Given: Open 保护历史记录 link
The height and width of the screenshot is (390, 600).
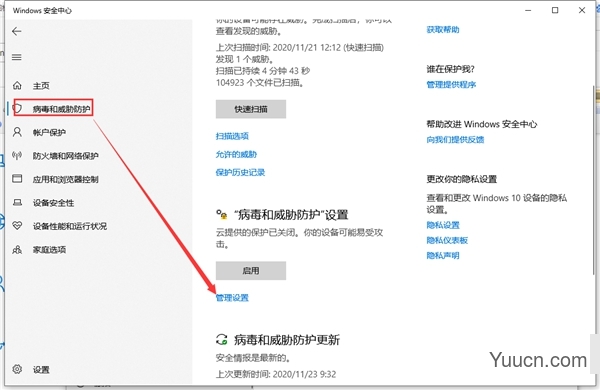Looking at the screenshot, I should click(240, 172).
